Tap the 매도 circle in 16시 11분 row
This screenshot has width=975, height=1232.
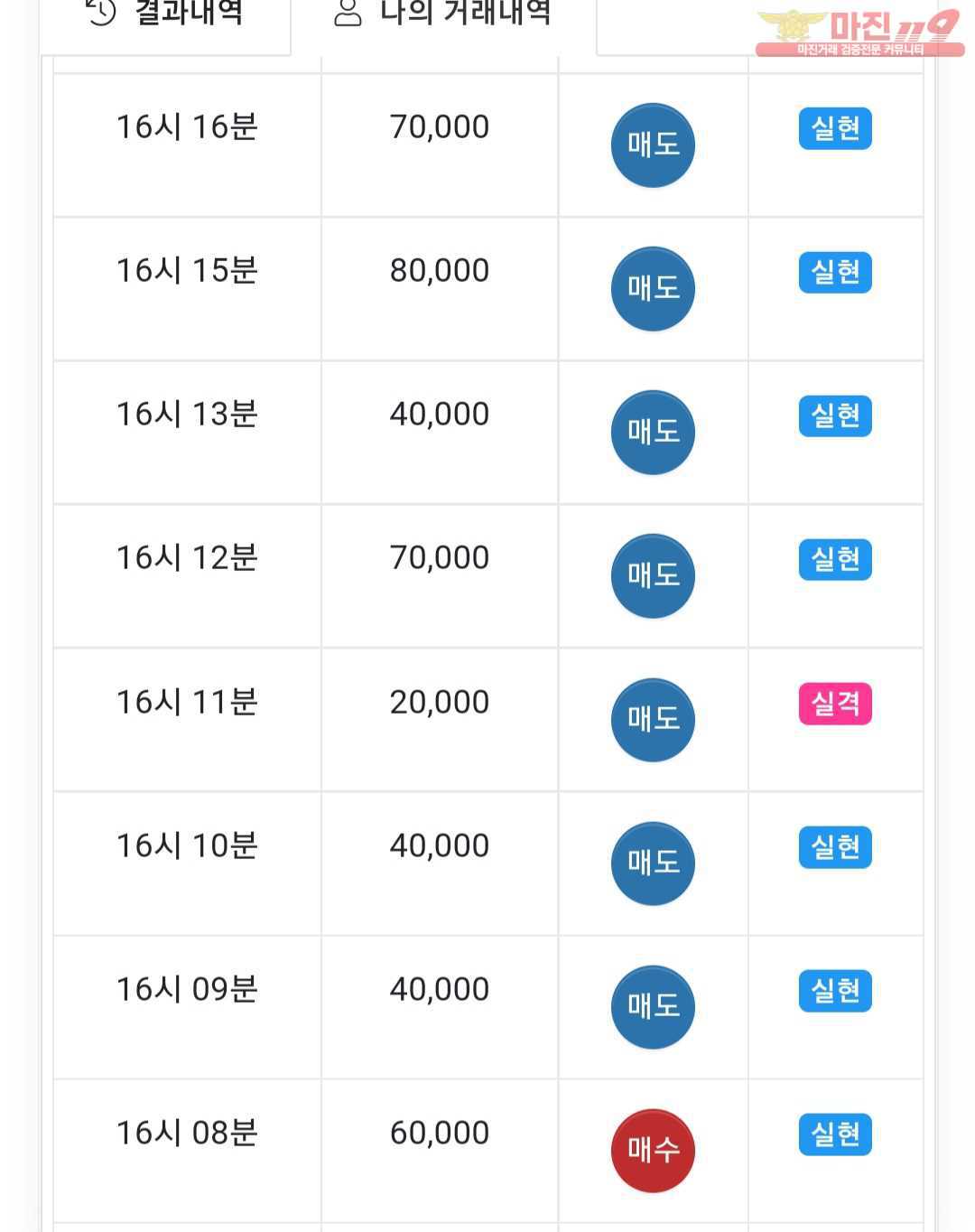click(653, 719)
